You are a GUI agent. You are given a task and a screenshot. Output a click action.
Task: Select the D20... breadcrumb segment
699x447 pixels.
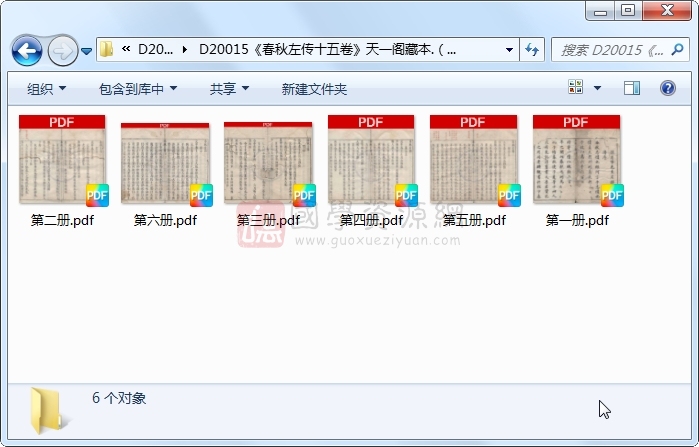(x=155, y=49)
